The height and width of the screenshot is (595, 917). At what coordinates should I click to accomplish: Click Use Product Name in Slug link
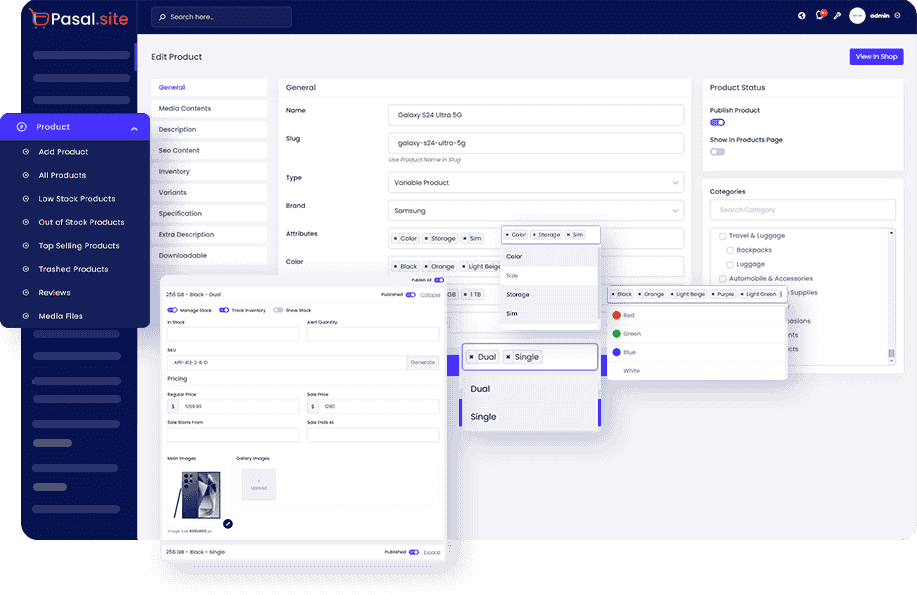pyautogui.click(x=425, y=160)
